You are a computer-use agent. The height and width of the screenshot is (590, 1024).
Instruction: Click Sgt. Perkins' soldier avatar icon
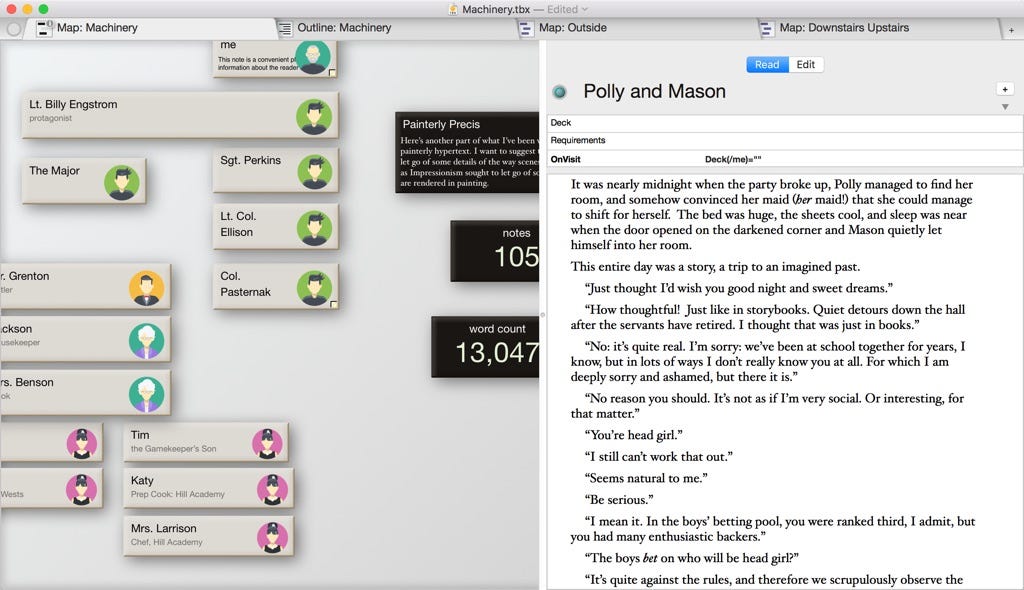pyautogui.click(x=314, y=171)
